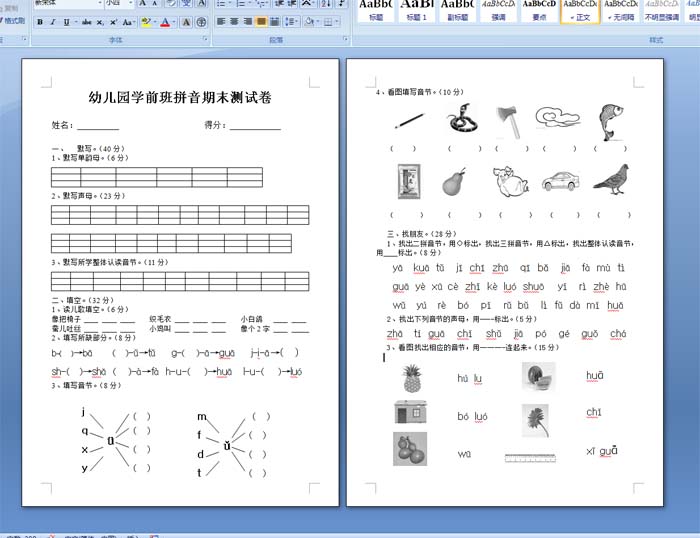Toggle justified alignment
Image resolution: width=700 pixels, height=538 pixels.
coord(261,21)
